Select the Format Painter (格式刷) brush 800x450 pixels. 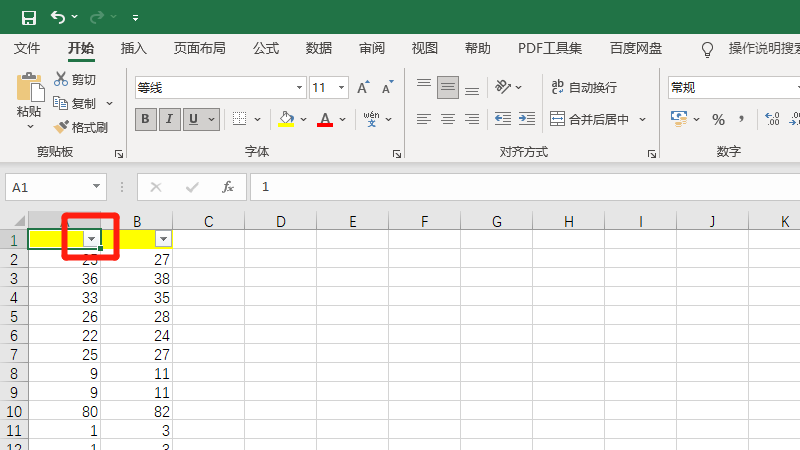[x=62, y=127]
